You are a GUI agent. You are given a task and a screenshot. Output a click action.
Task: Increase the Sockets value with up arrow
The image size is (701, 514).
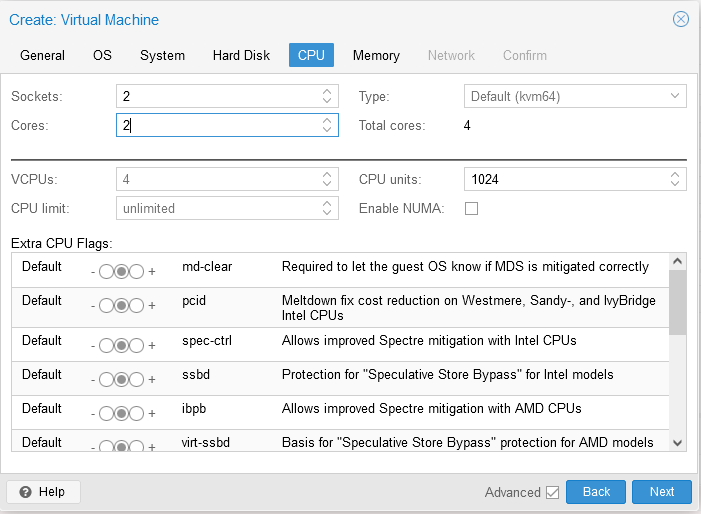327,92
